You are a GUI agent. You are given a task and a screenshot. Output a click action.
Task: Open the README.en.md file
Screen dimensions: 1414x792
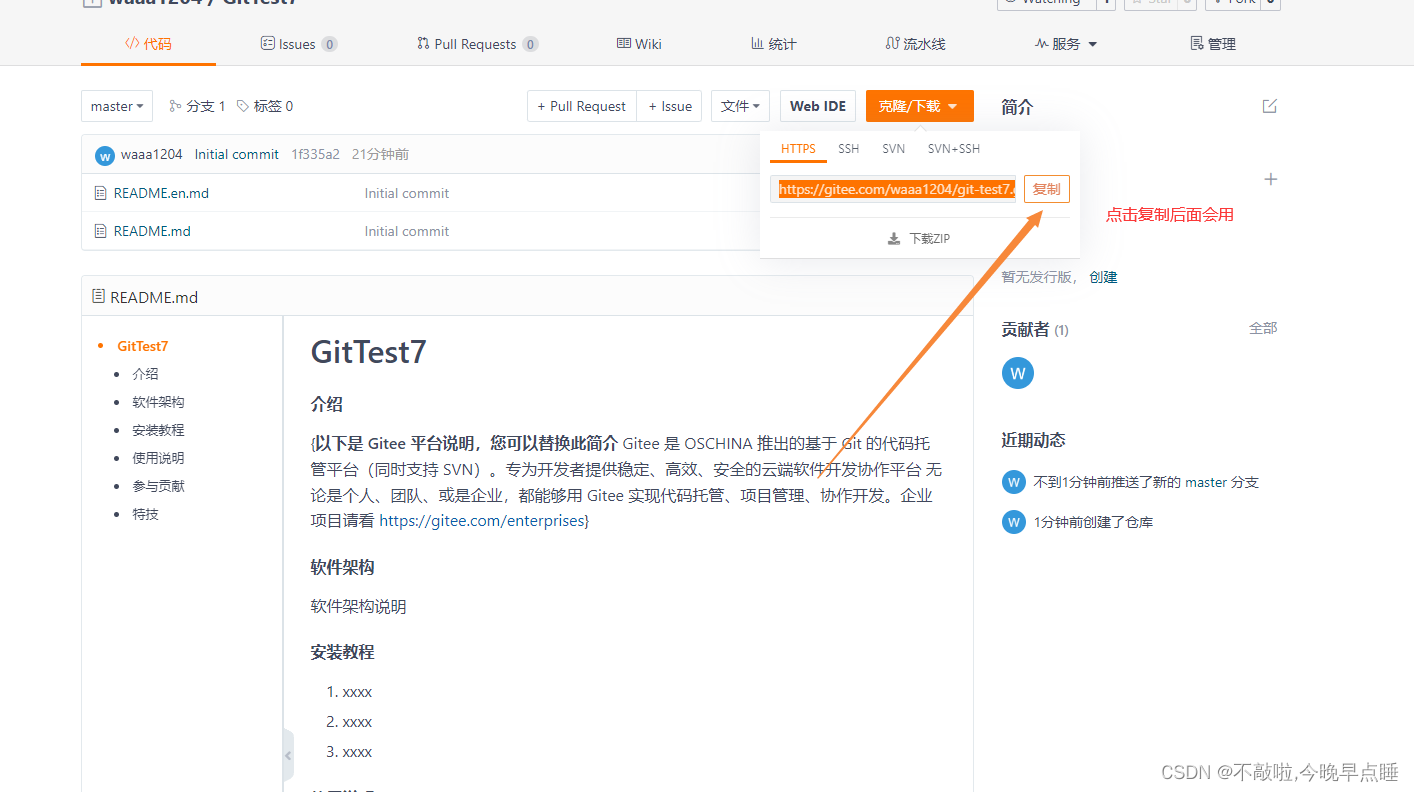161,193
